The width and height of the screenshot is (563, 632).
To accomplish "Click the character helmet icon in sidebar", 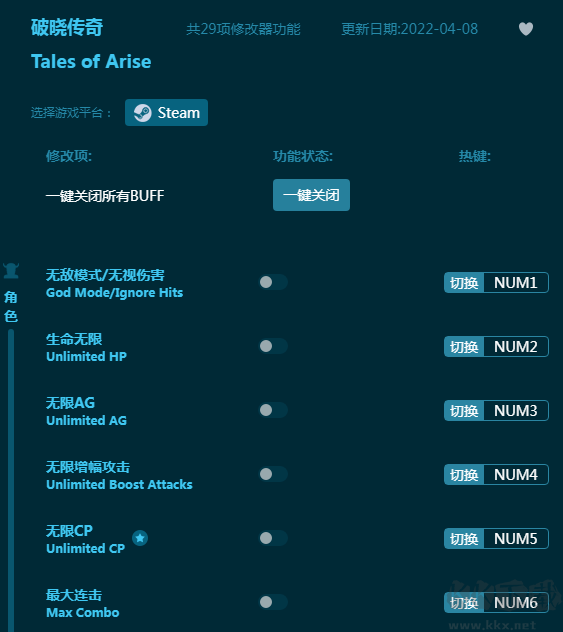I will (11, 271).
